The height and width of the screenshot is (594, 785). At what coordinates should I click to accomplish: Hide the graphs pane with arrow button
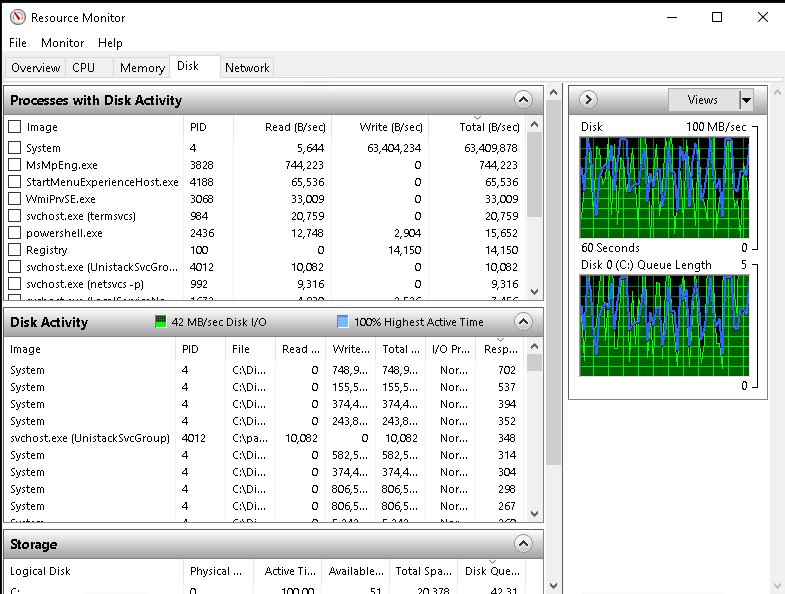tap(588, 99)
